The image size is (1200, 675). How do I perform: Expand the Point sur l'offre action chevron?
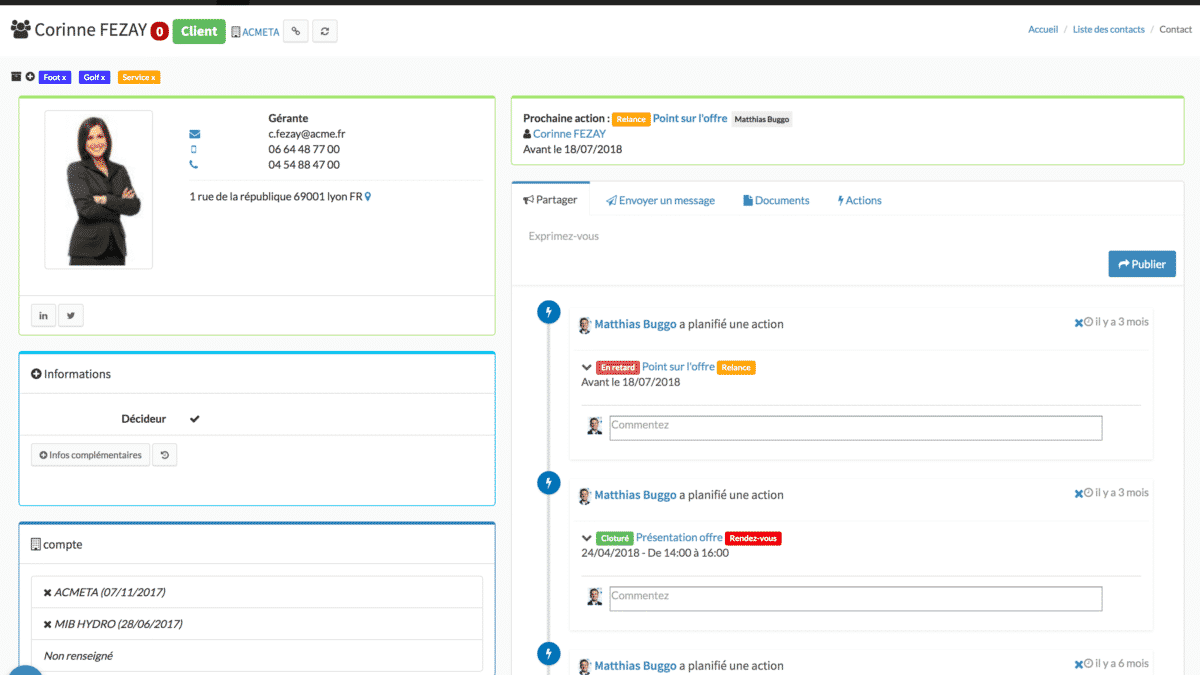click(x=587, y=368)
